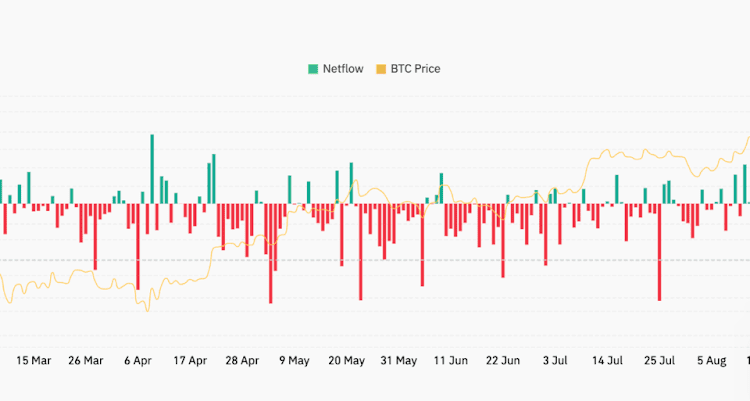Click the green Netflow legend swatch
750x401 pixels.
click(x=313, y=69)
